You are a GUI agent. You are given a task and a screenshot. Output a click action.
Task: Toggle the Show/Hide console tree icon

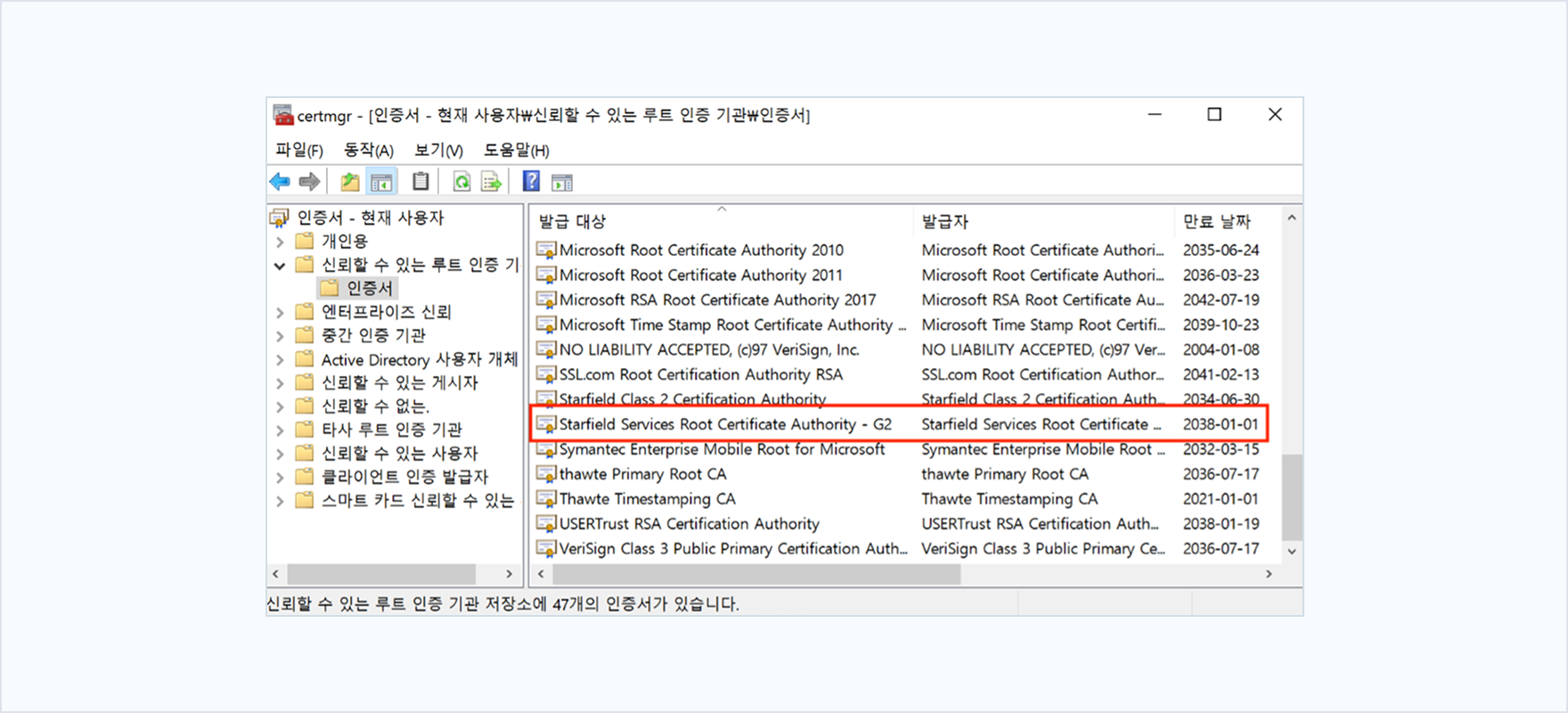(x=381, y=182)
